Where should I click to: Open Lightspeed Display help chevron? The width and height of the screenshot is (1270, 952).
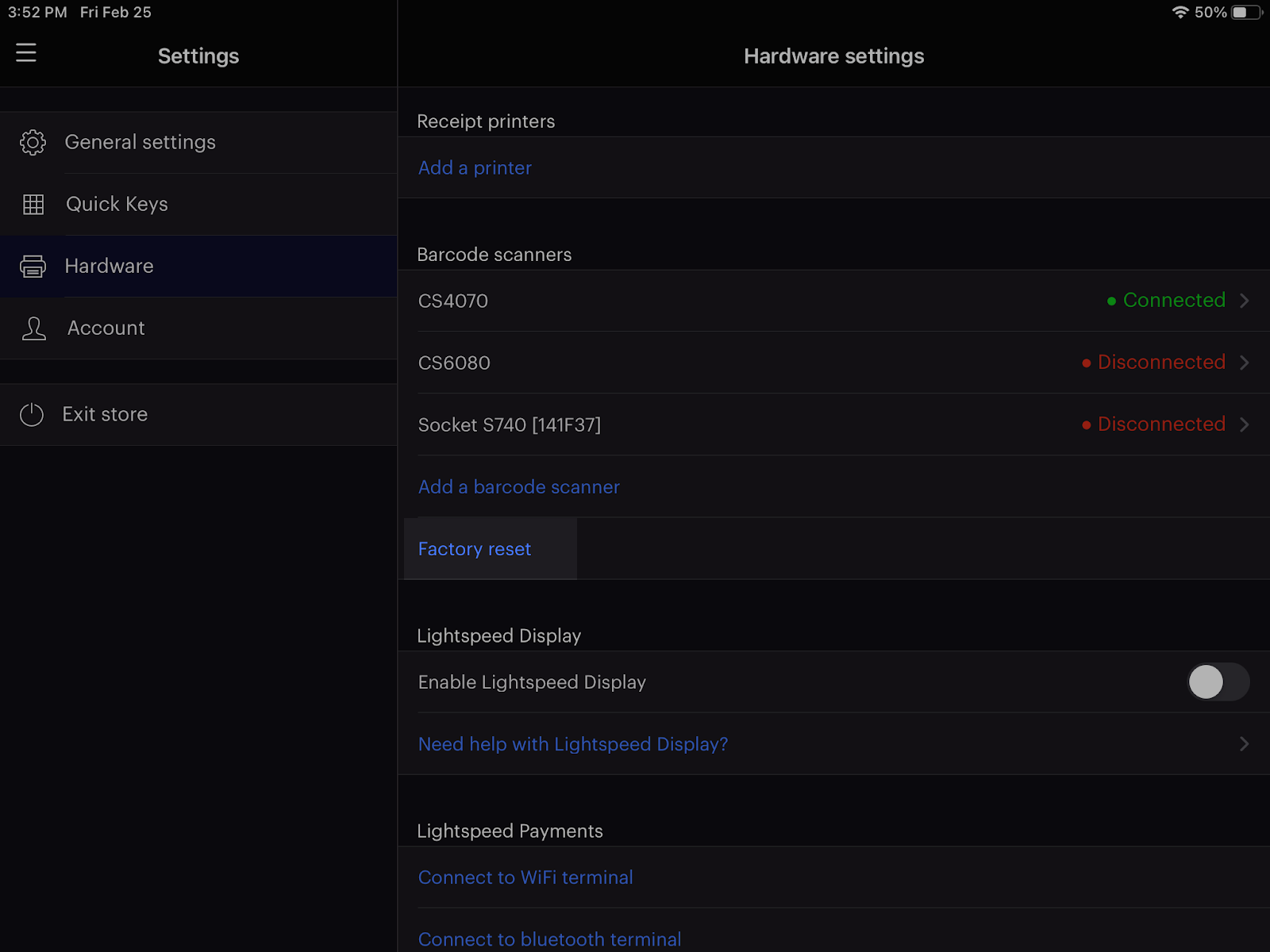1244,744
